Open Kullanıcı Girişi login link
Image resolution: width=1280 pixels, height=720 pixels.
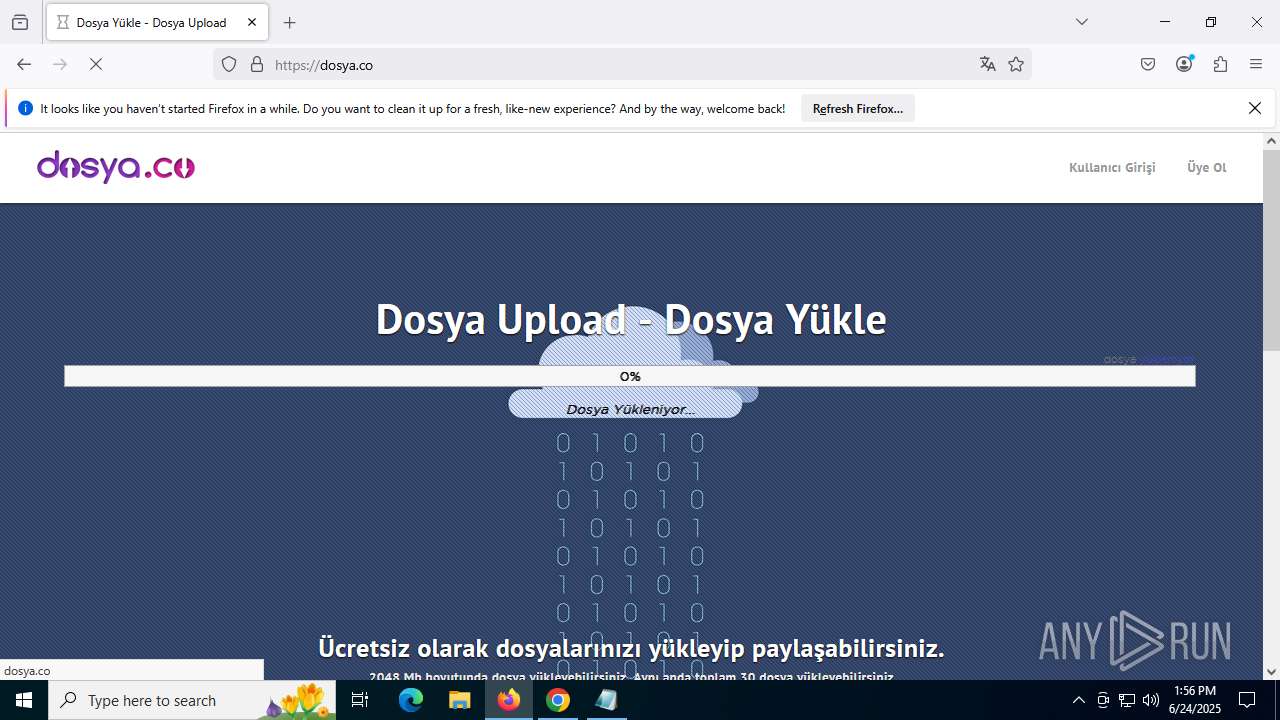click(1112, 167)
